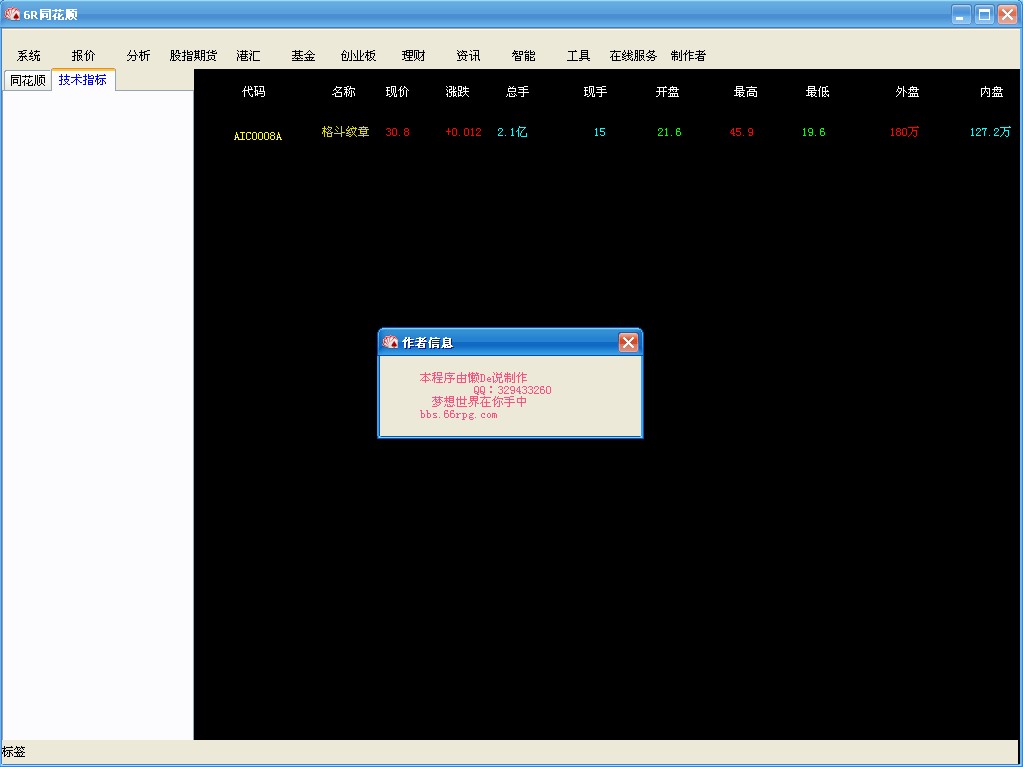Click the 最低 column header

(x=817, y=92)
